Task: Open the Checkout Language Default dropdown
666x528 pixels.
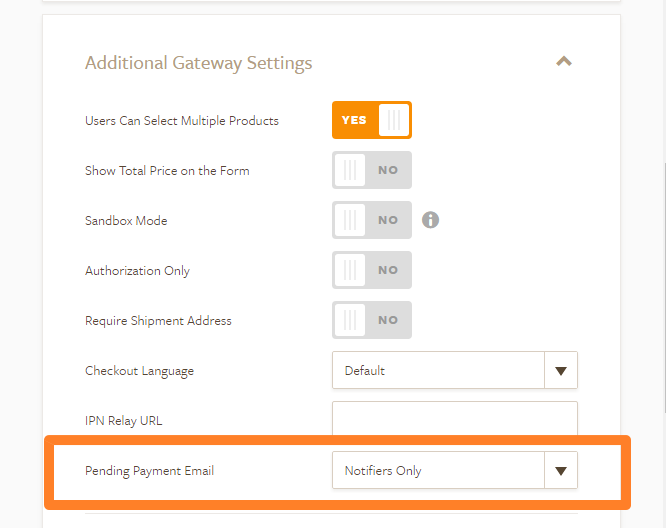Action: [x=438, y=370]
